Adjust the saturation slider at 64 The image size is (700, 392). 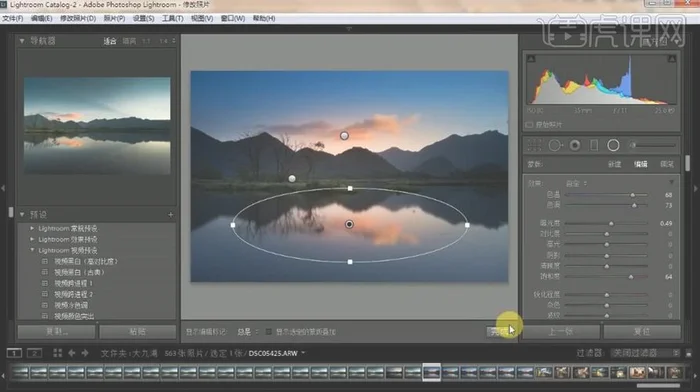click(631, 277)
